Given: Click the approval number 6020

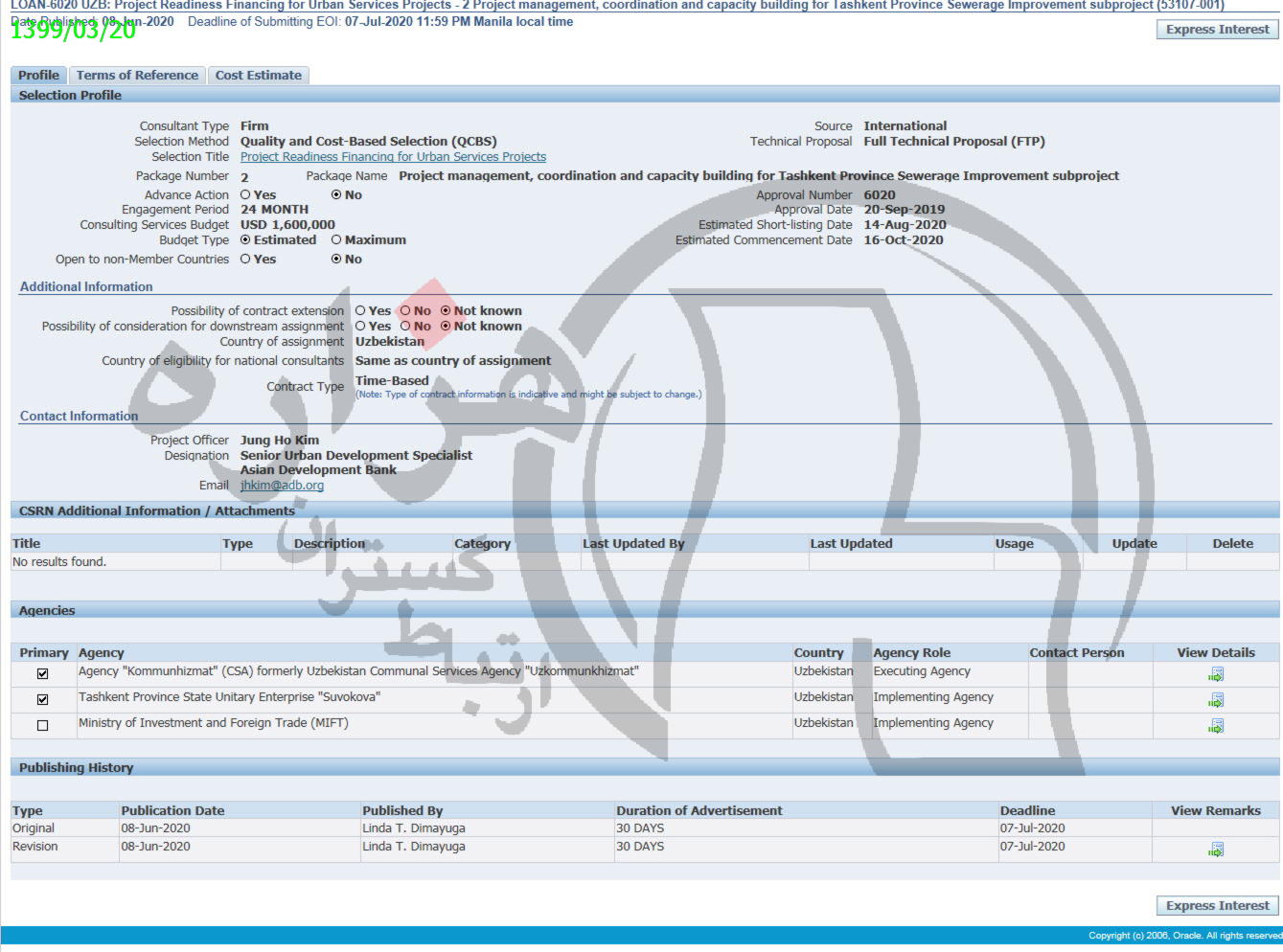Looking at the screenshot, I should pyautogui.click(x=880, y=194).
